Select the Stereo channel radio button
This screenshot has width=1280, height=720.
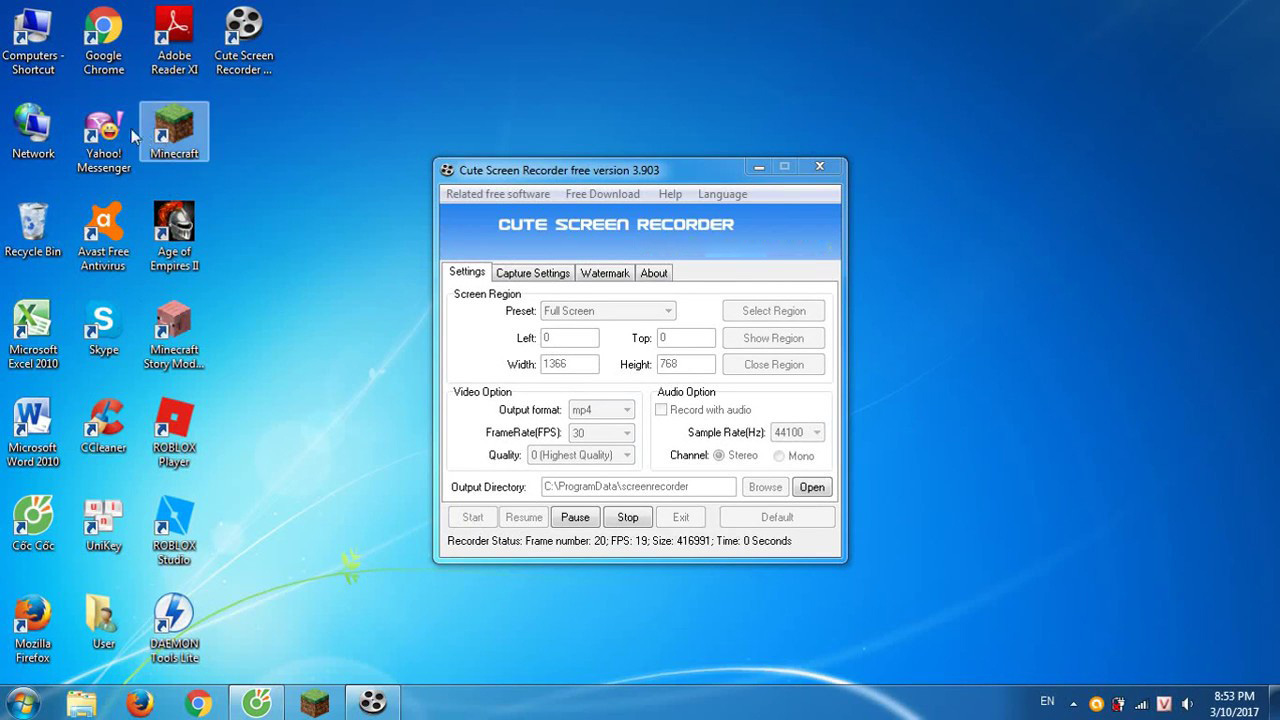(718, 456)
